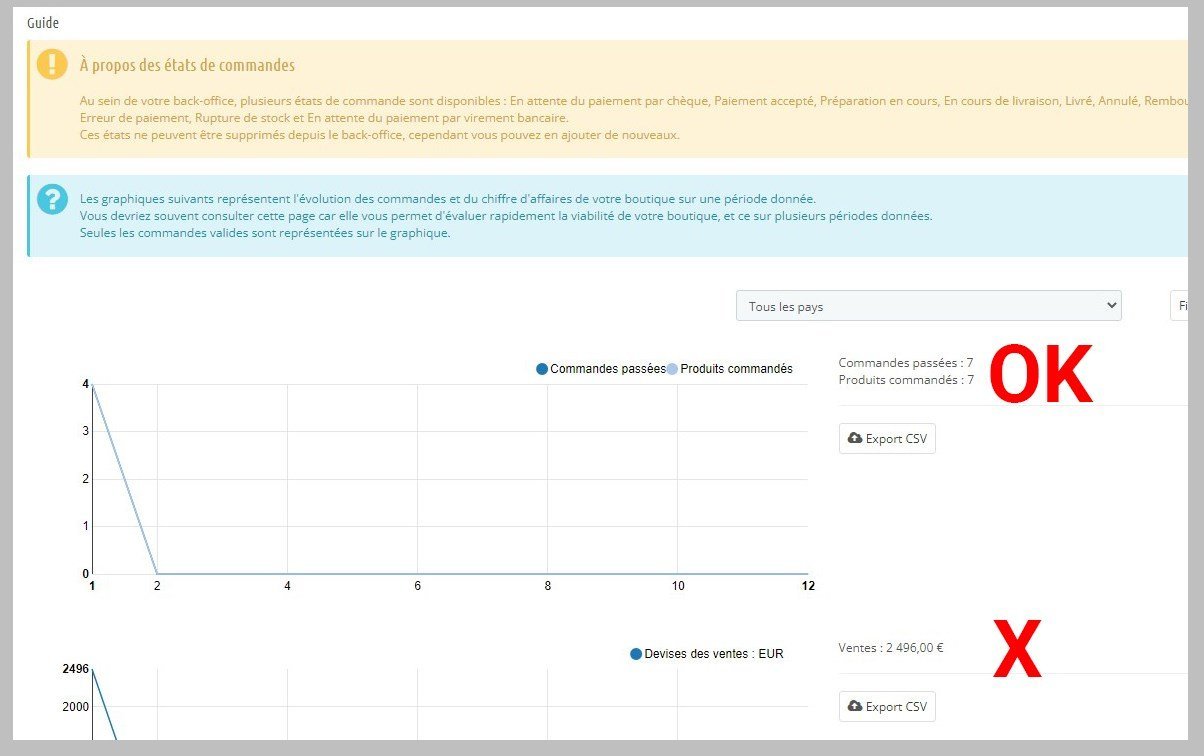Click the À propos des états de commandes title
This screenshot has height=756, width=1204.
click(187, 65)
